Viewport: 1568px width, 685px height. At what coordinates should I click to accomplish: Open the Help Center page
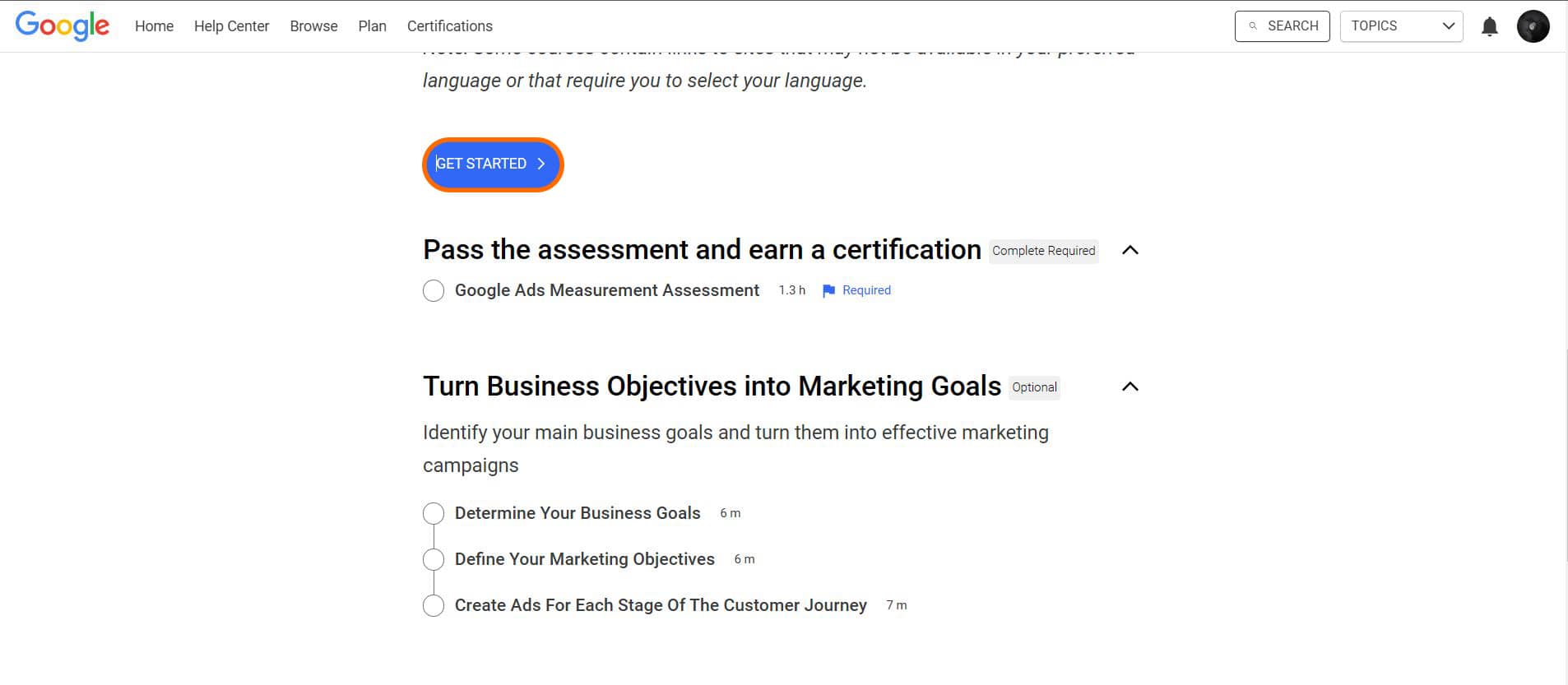tap(231, 26)
